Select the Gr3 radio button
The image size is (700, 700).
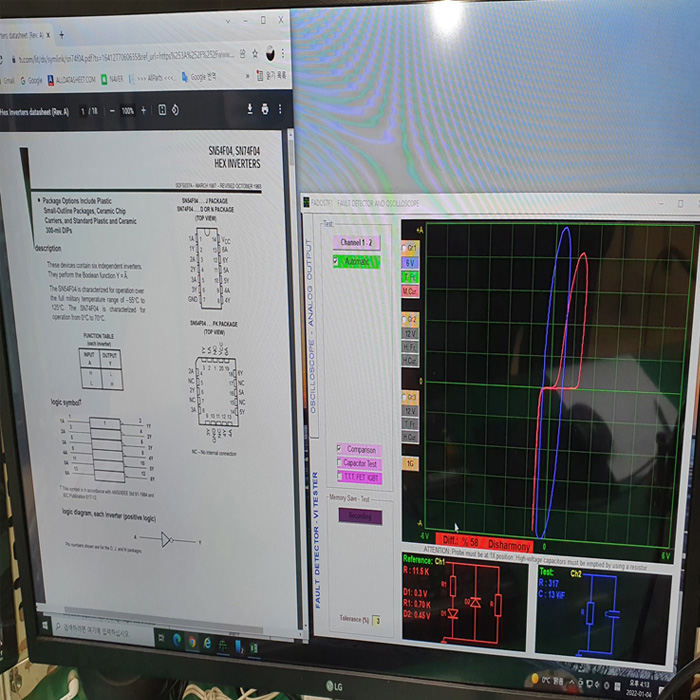pyautogui.click(x=404, y=397)
